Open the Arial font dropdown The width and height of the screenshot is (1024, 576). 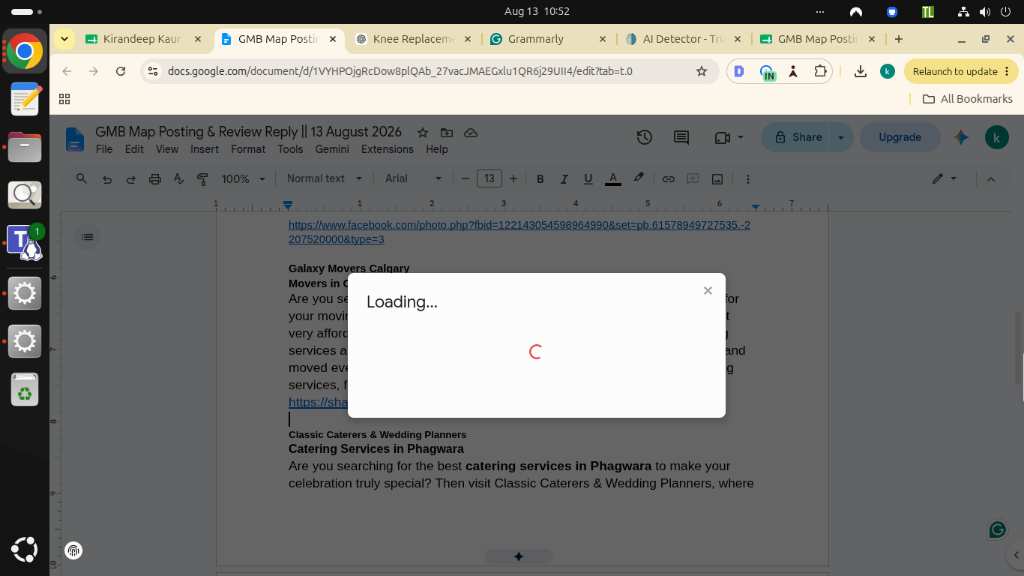coord(413,178)
